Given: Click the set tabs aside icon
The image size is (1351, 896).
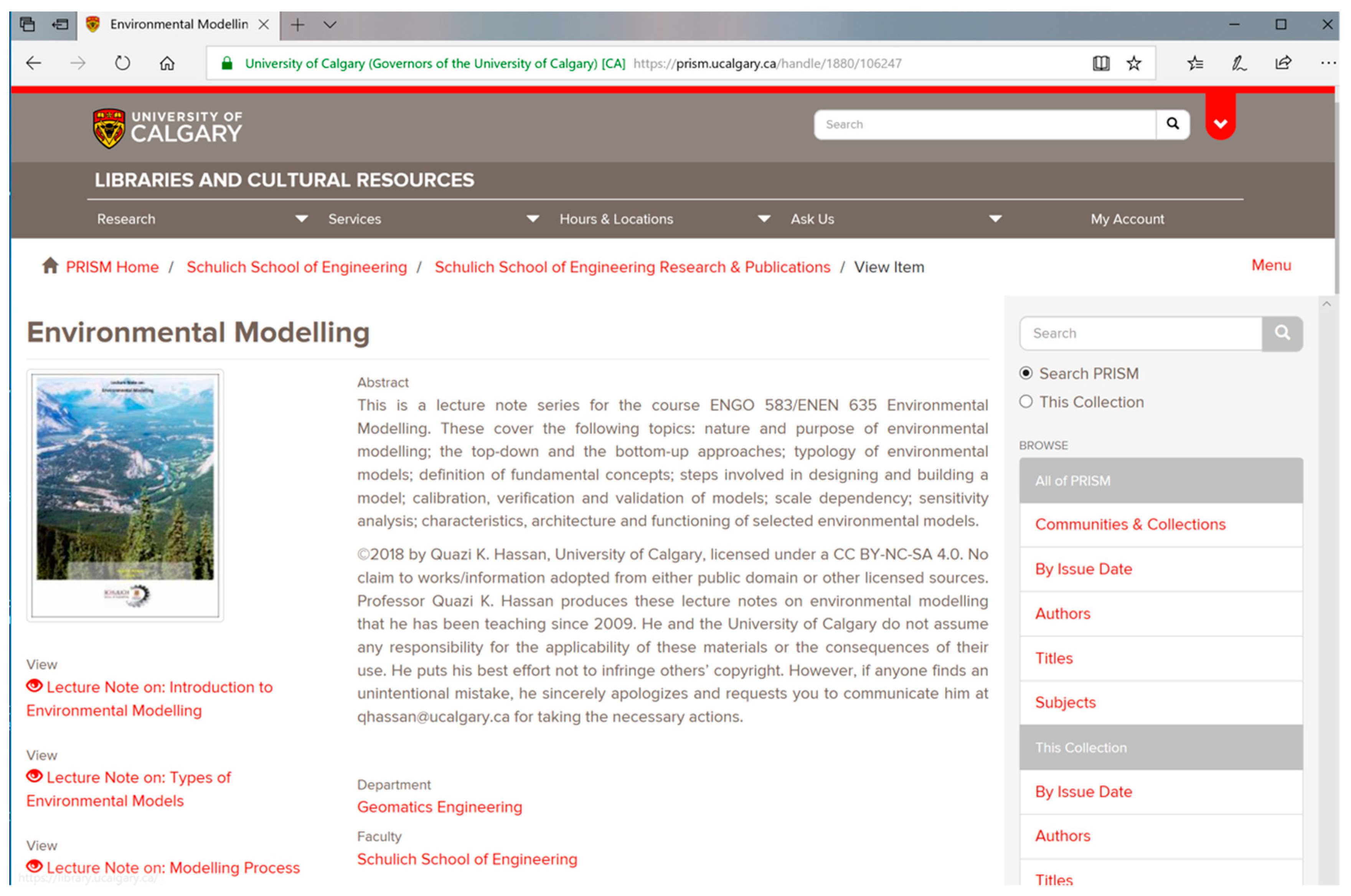Looking at the screenshot, I should pos(60,24).
